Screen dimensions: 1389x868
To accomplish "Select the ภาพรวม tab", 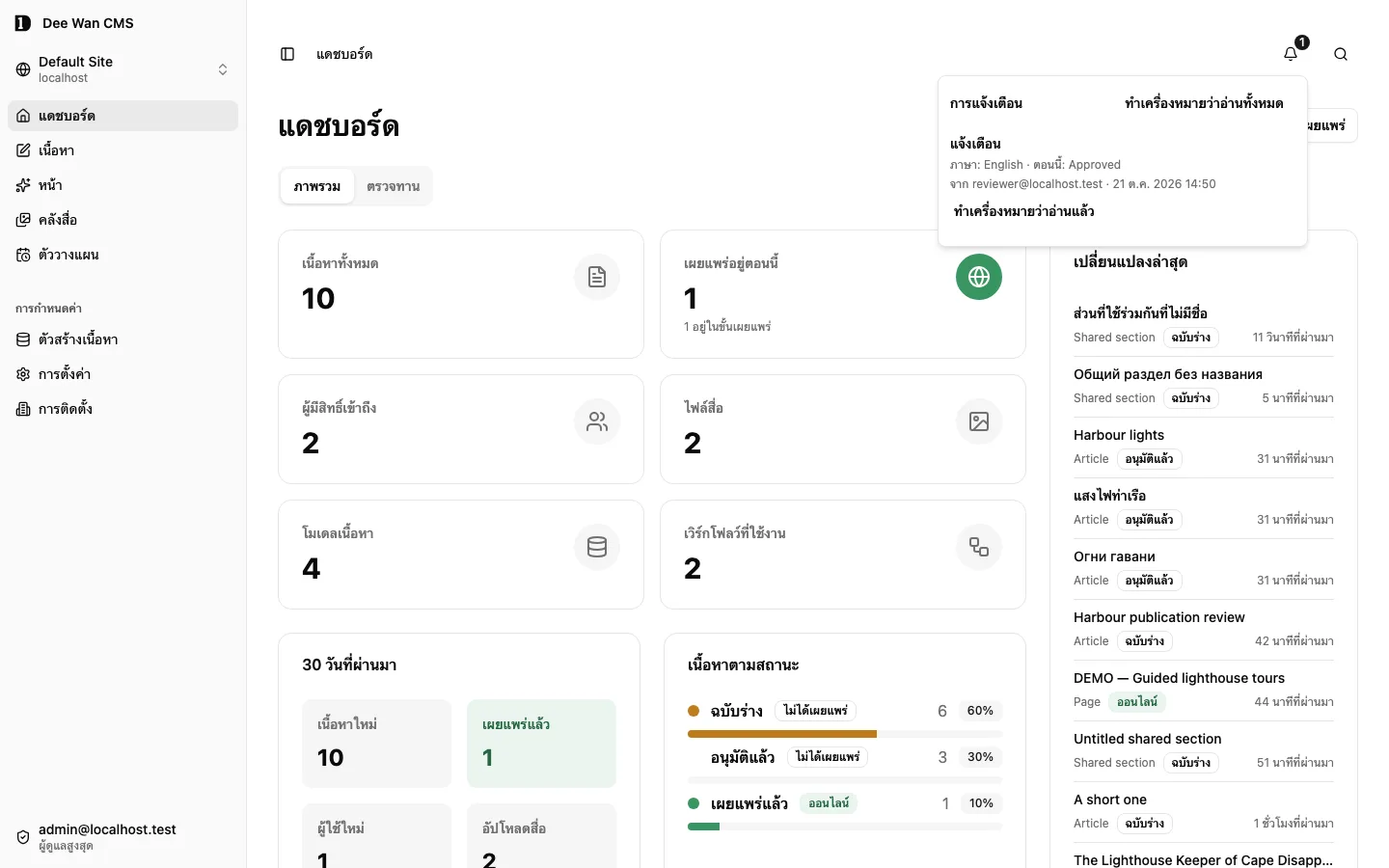I will (317, 186).
